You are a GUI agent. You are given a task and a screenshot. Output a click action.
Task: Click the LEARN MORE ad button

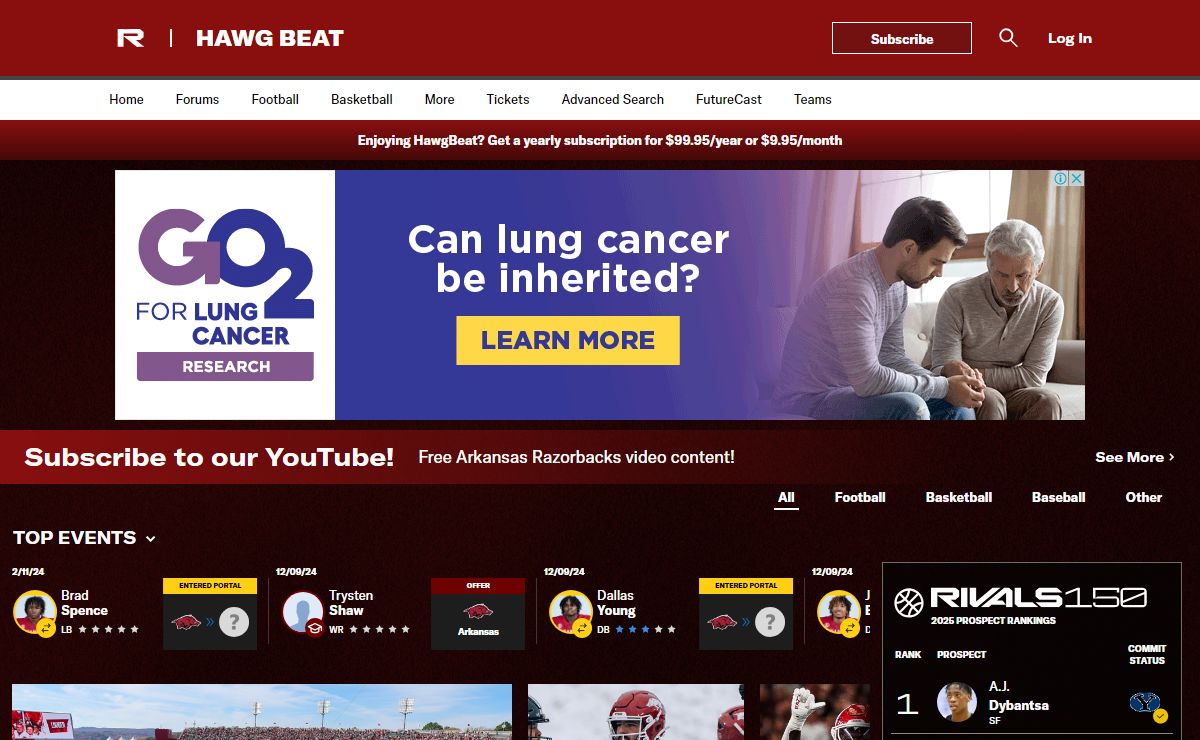click(568, 340)
